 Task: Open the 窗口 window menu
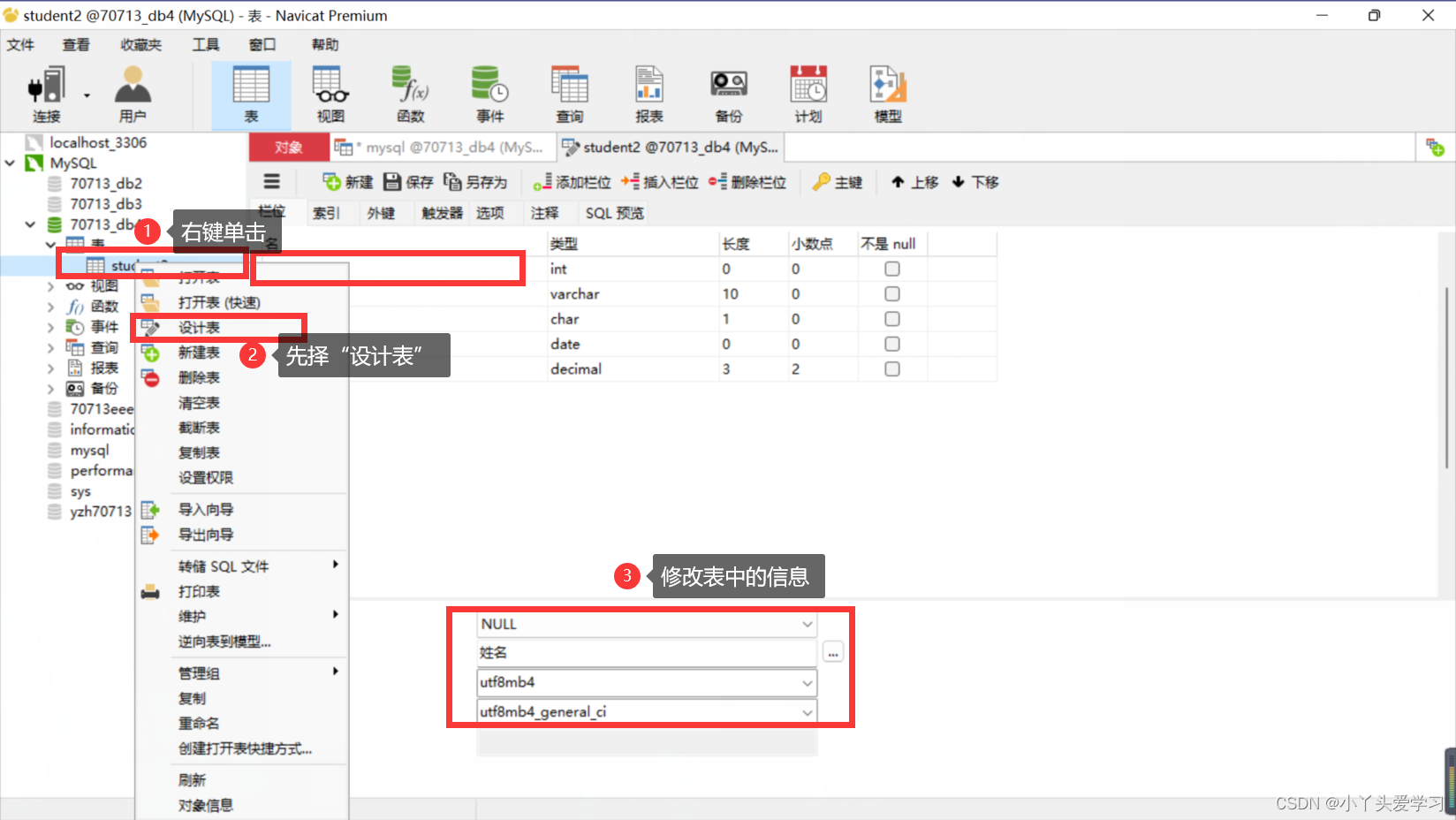(262, 44)
